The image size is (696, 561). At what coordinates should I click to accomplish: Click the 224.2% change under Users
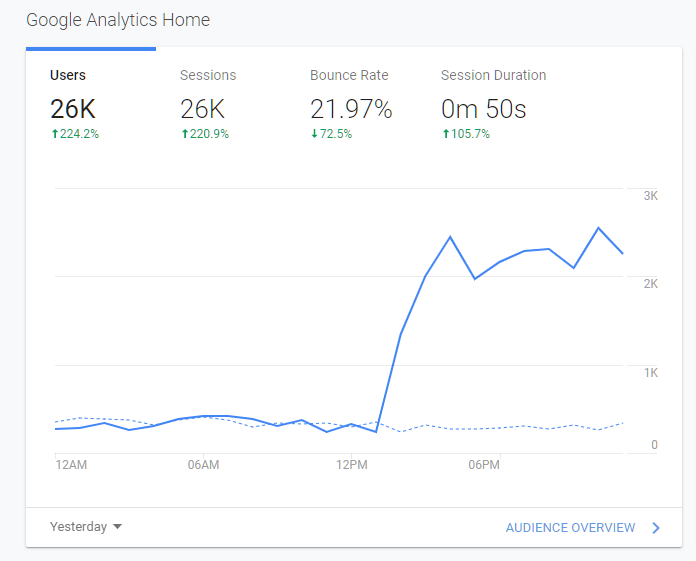coord(79,134)
